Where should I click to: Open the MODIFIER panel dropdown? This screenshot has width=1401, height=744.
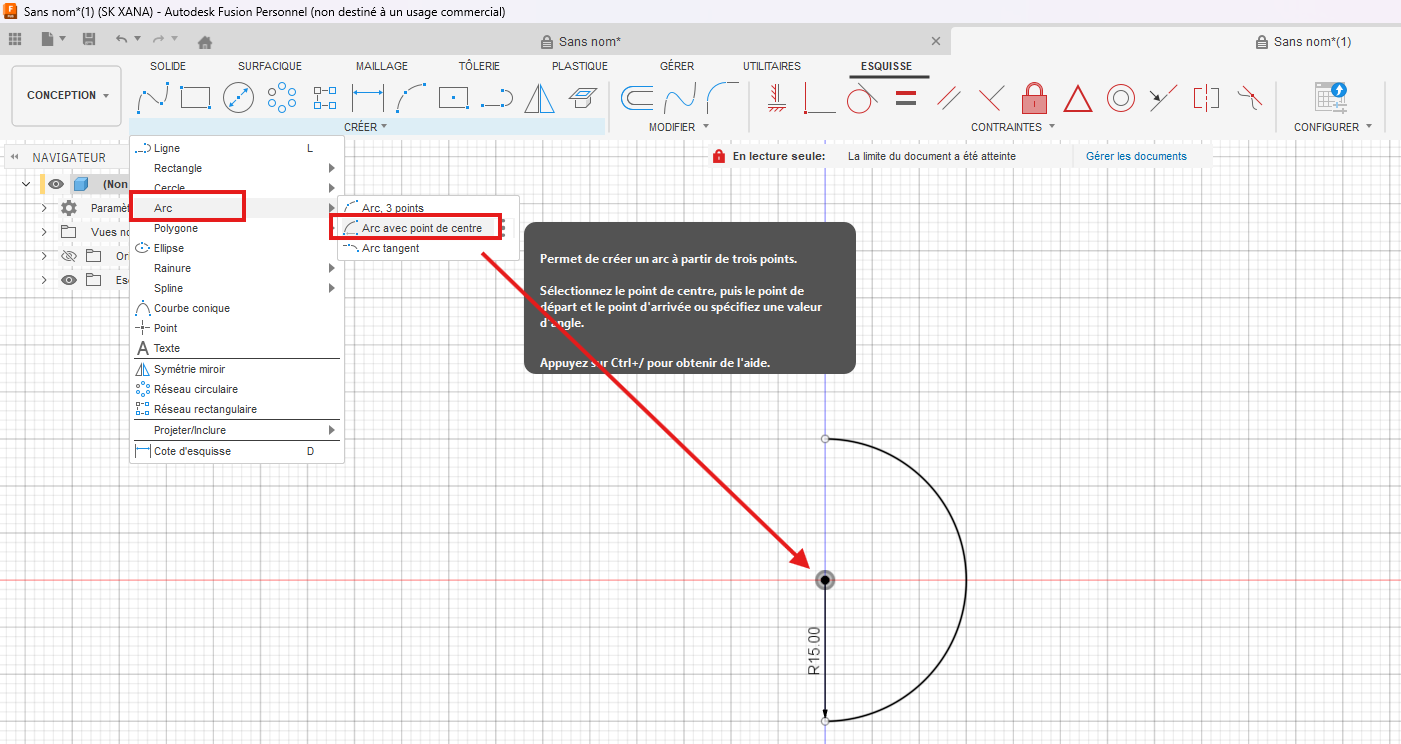tap(679, 127)
